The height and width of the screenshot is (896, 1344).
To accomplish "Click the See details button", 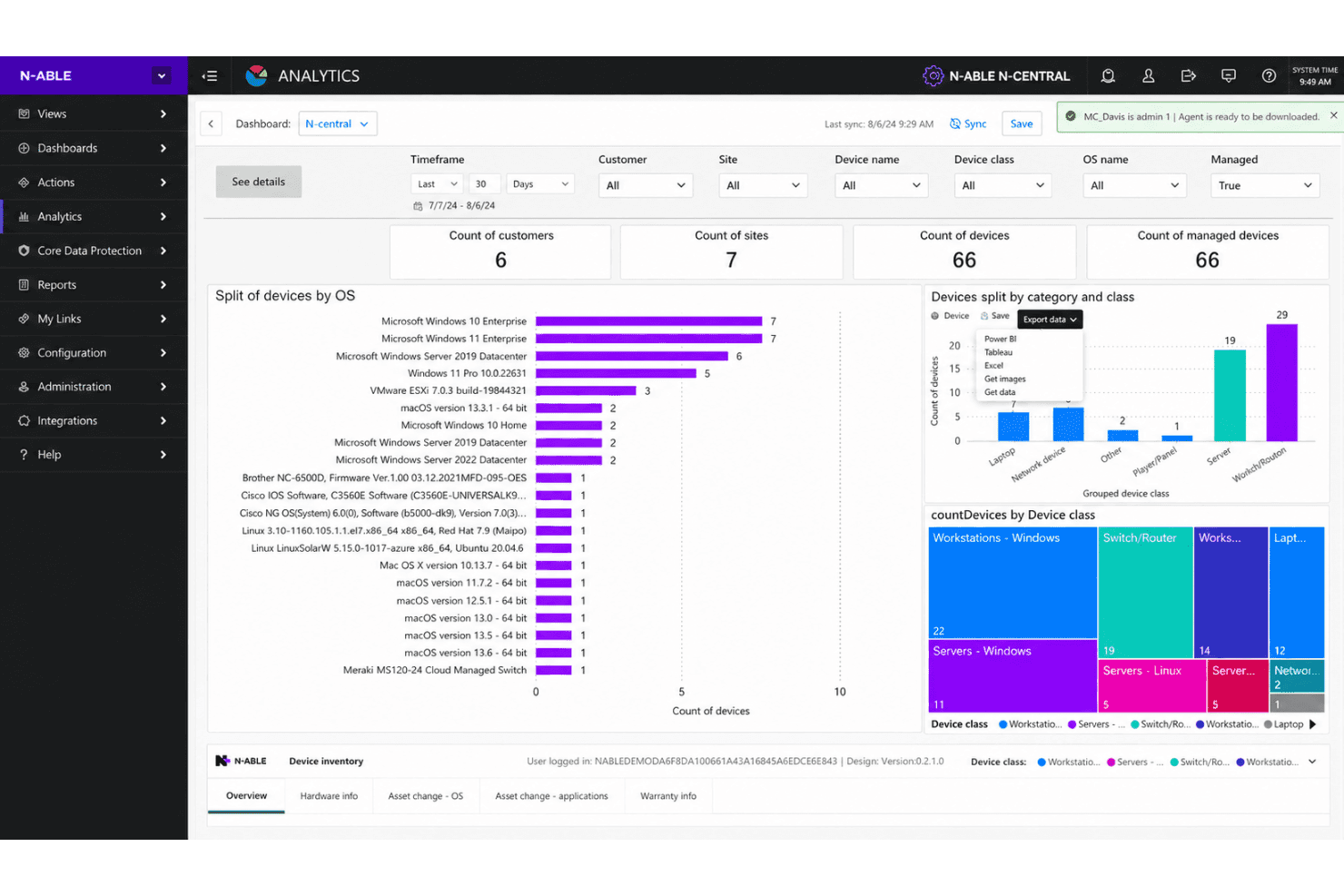I will [x=259, y=182].
